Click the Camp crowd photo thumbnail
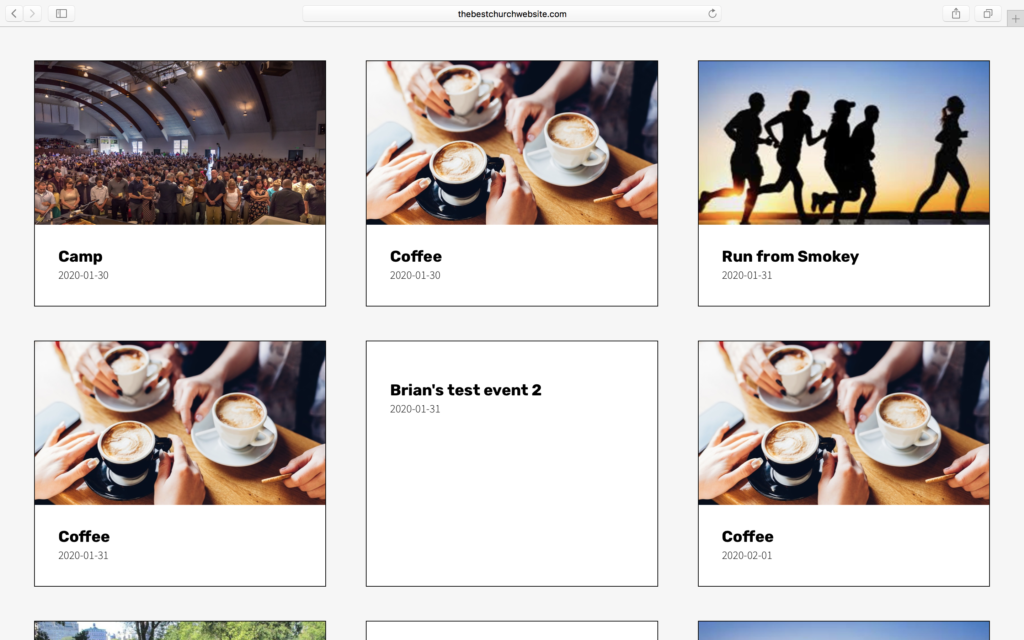Viewport: 1024px width, 640px height. [180, 142]
